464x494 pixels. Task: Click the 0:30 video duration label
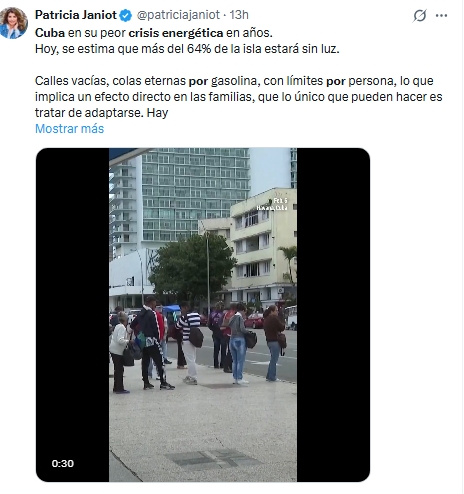point(63,463)
